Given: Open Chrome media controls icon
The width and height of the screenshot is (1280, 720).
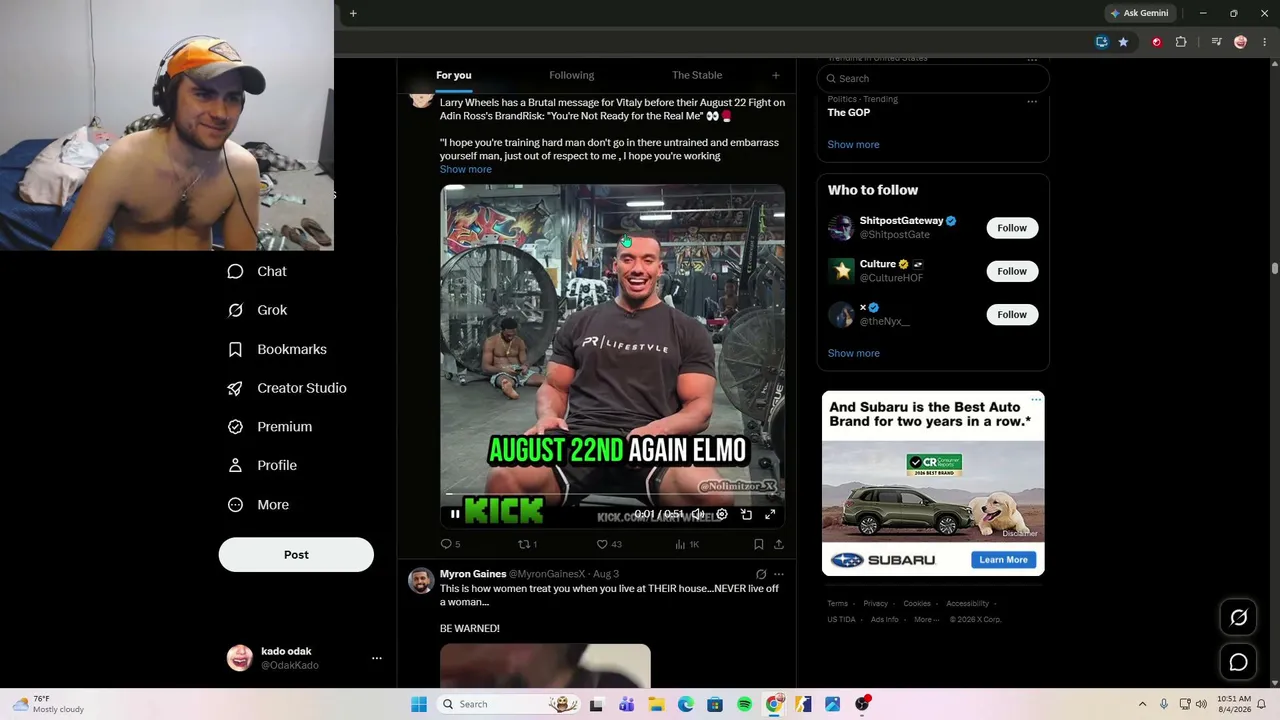Looking at the screenshot, I should [1216, 42].
